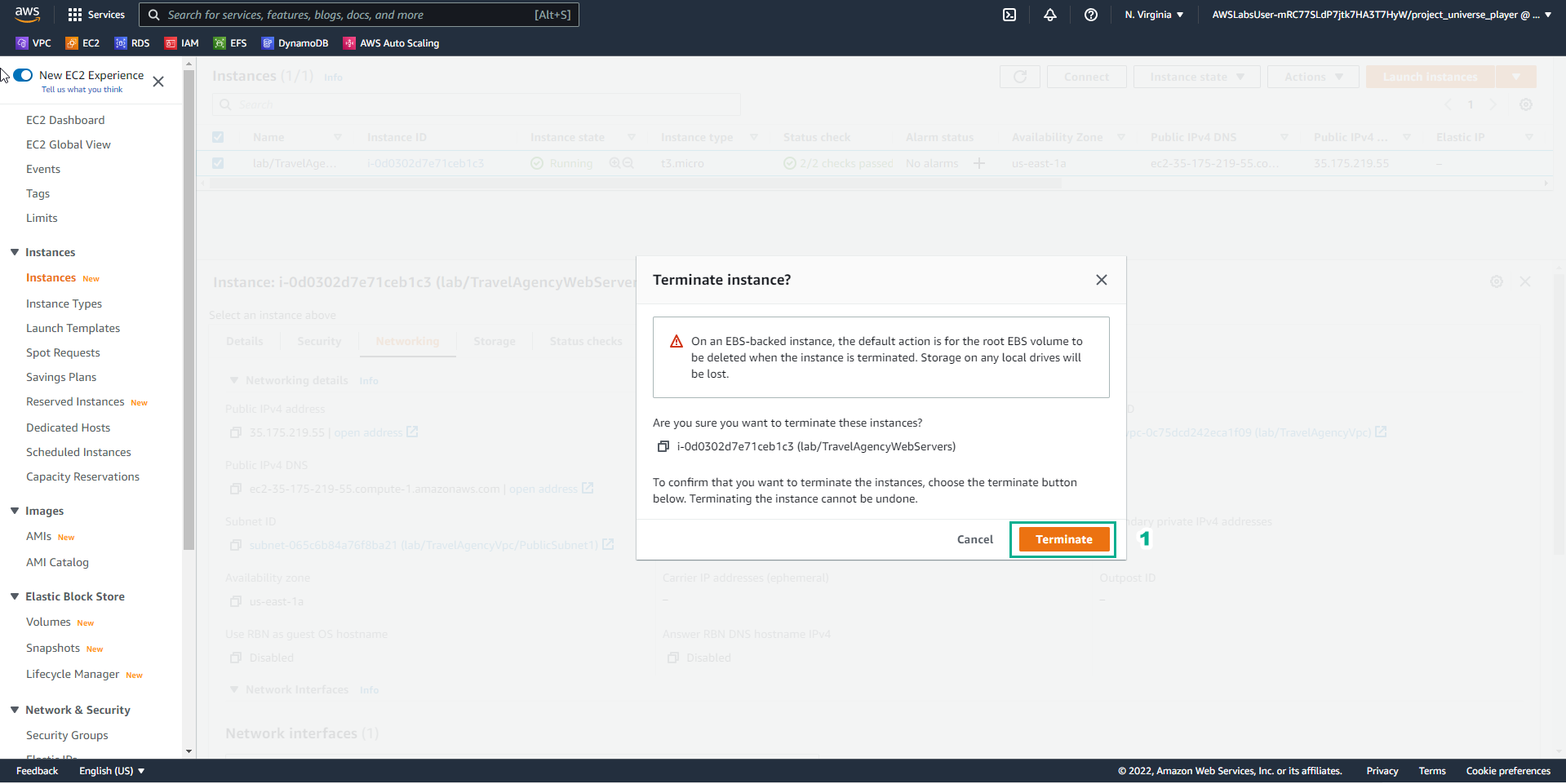The width and height of the screenshot is (1566, 784).
Task: Click the Launch instances button
Action: (x=1431, y=77)
